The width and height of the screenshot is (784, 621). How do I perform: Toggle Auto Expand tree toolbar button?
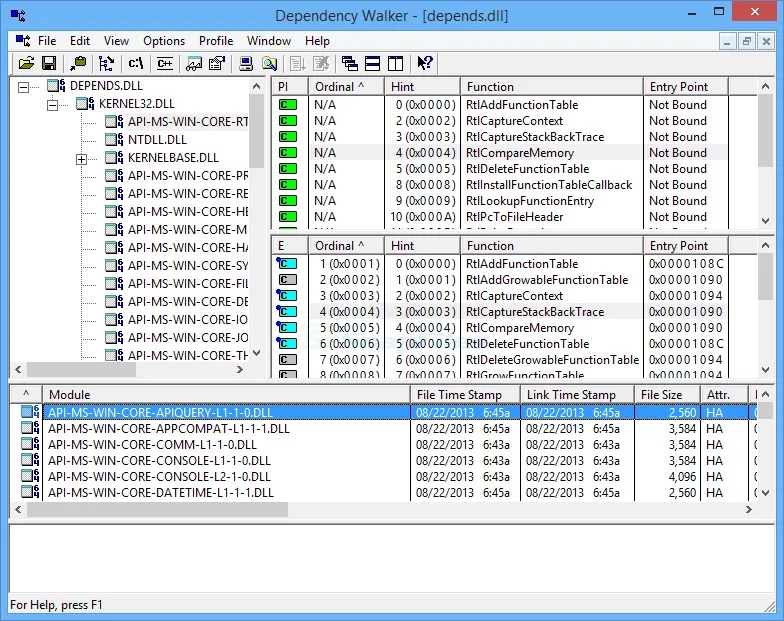[106, 64]
